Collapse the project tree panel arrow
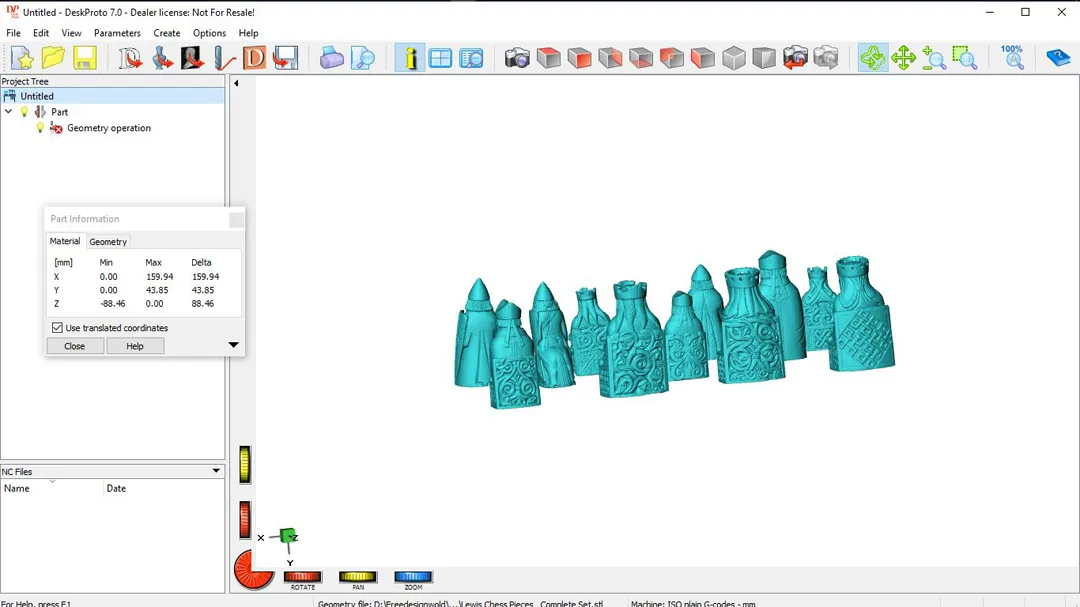1080x607 pixels. coord(236,83)
